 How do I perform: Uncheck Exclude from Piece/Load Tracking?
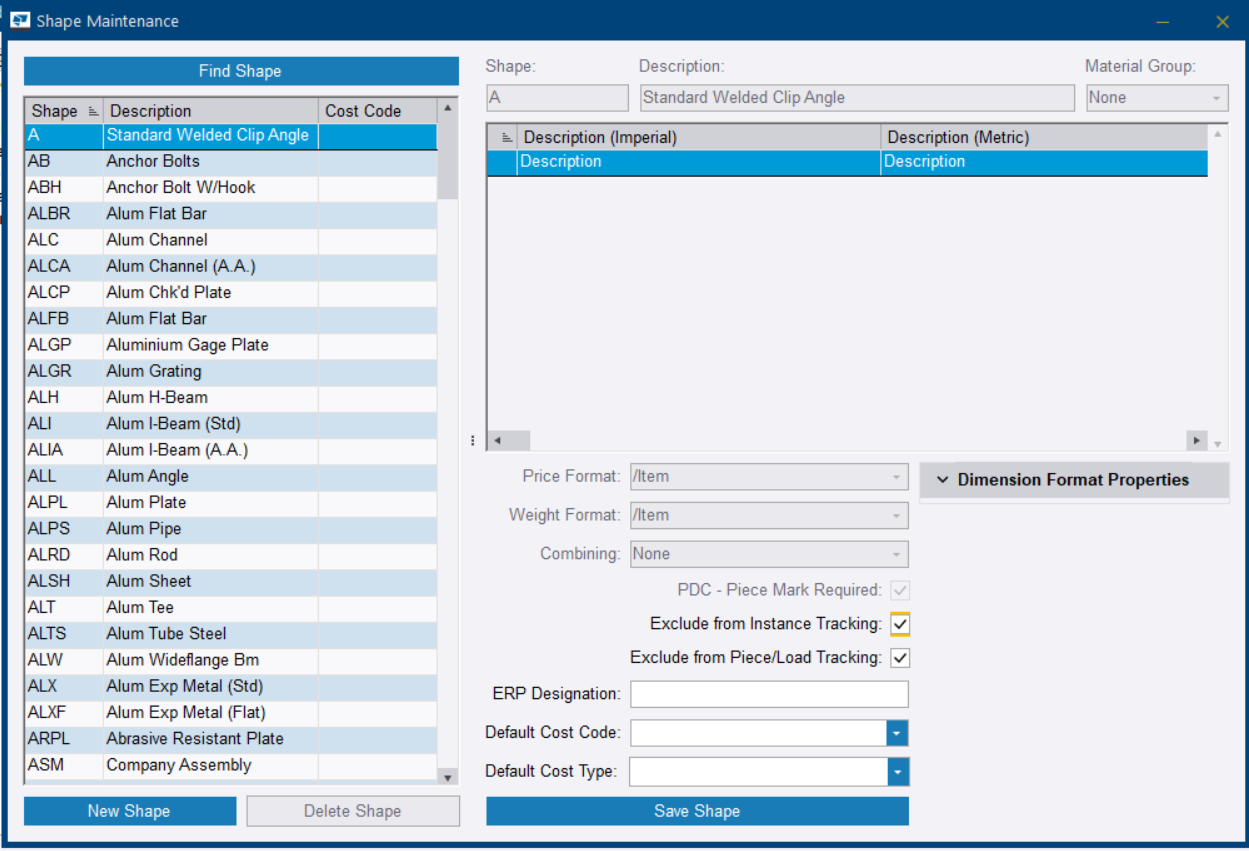click(x=898, y=658)
